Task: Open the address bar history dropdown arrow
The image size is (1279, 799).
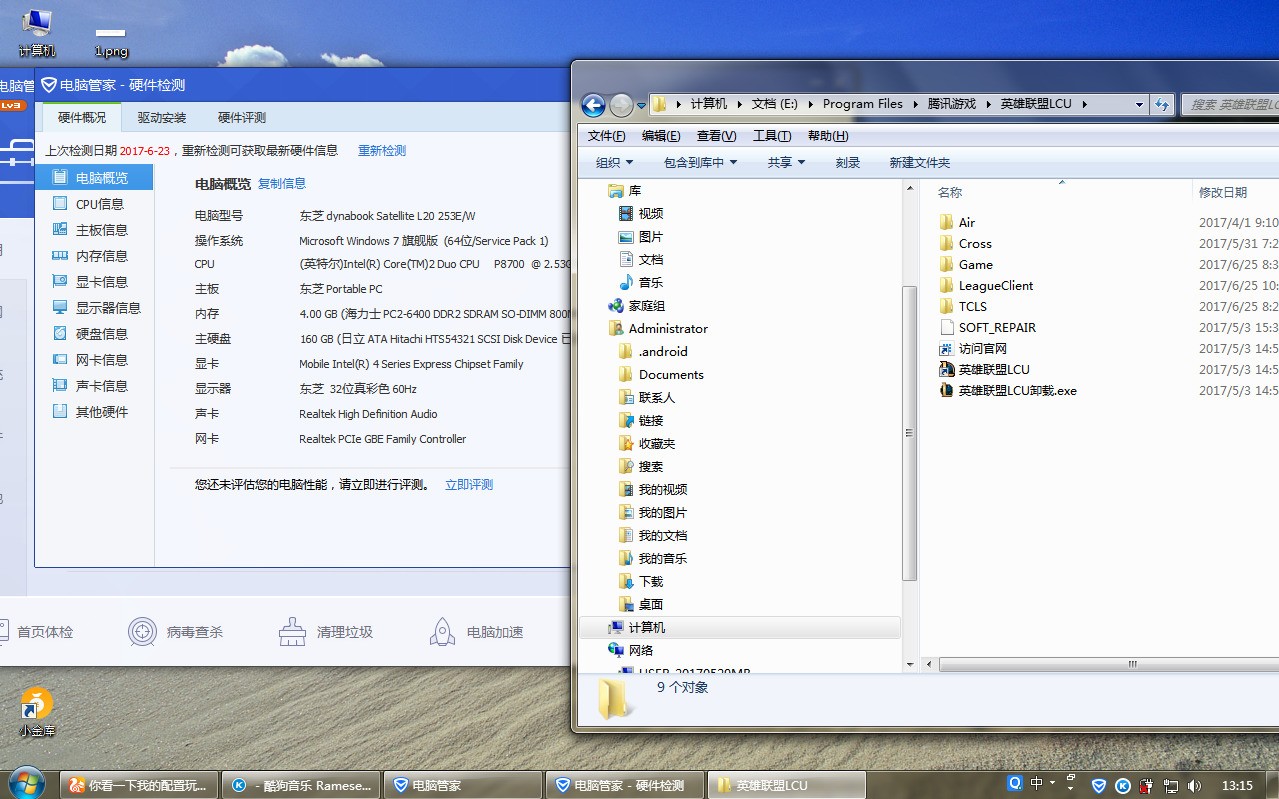Action: 1139,104
